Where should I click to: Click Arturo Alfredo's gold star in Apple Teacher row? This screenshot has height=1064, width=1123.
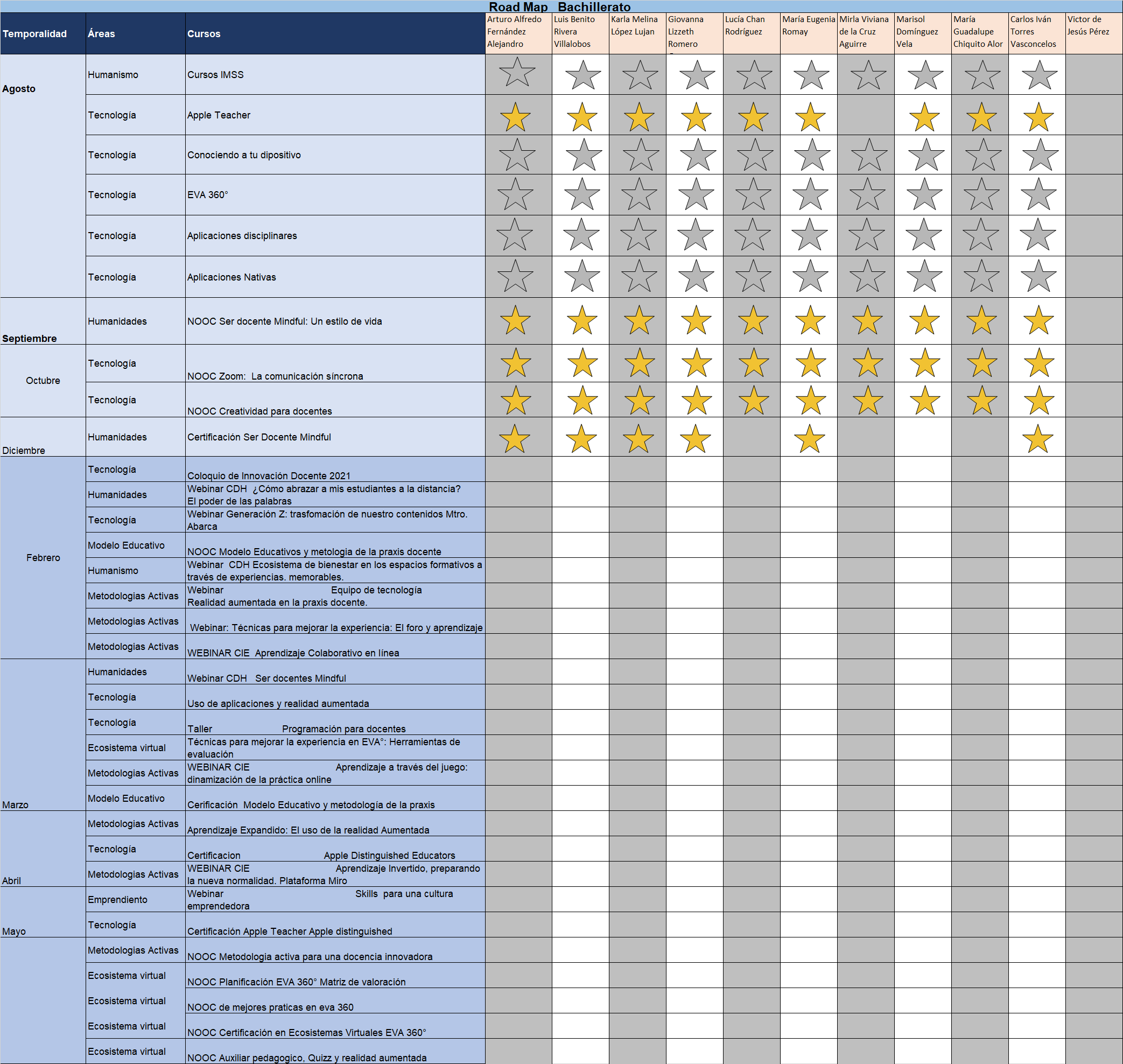(515, 117)
